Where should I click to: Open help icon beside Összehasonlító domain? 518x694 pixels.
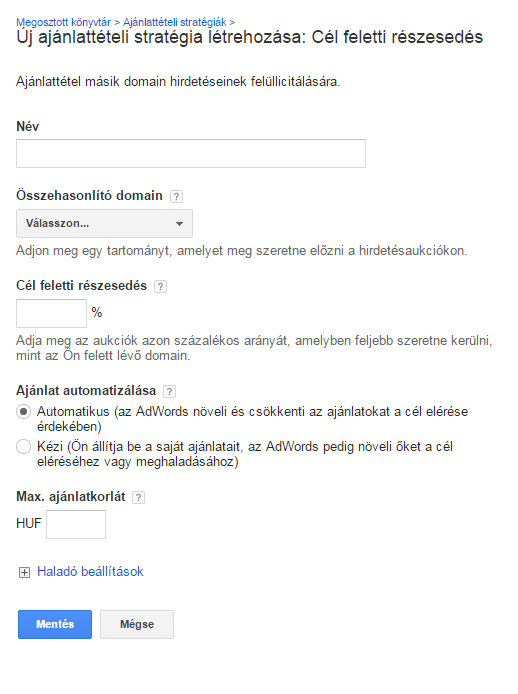[176, 197]
